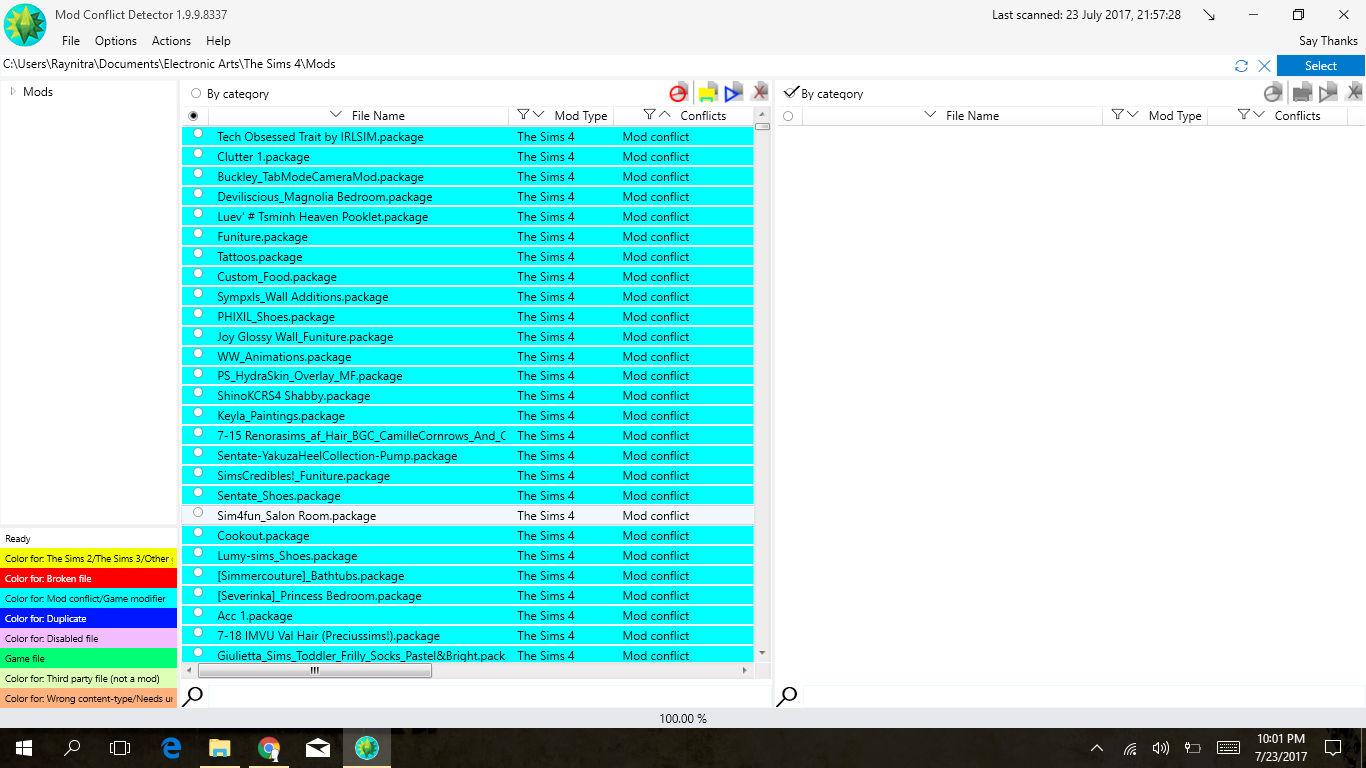This screenshot has height=768, width=1366.
Task: Click the Mod Type filter funnel in right panel
Action: click(x=1117, y=115)
